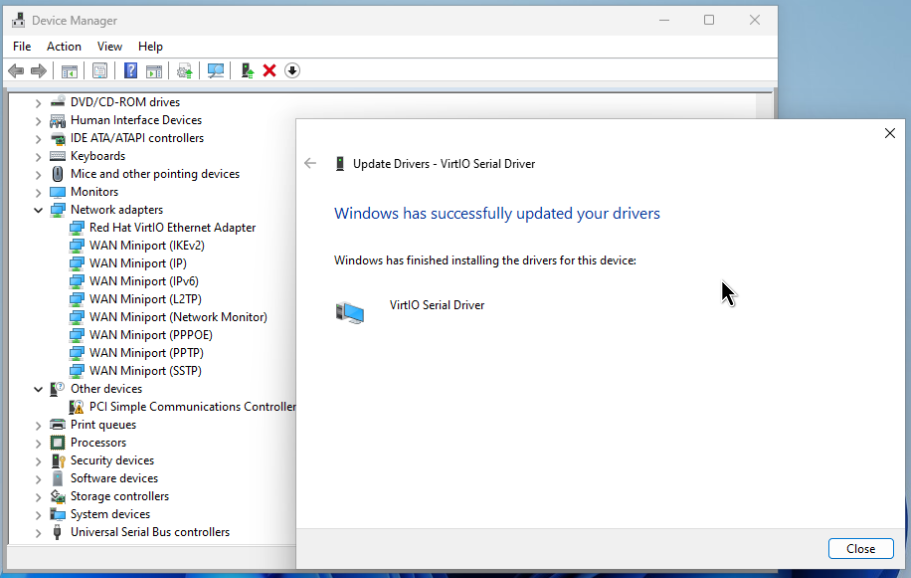The width and height of the screenshot is (911, 578).
Task: Expand the Processors category
Action: click(38, 443)
